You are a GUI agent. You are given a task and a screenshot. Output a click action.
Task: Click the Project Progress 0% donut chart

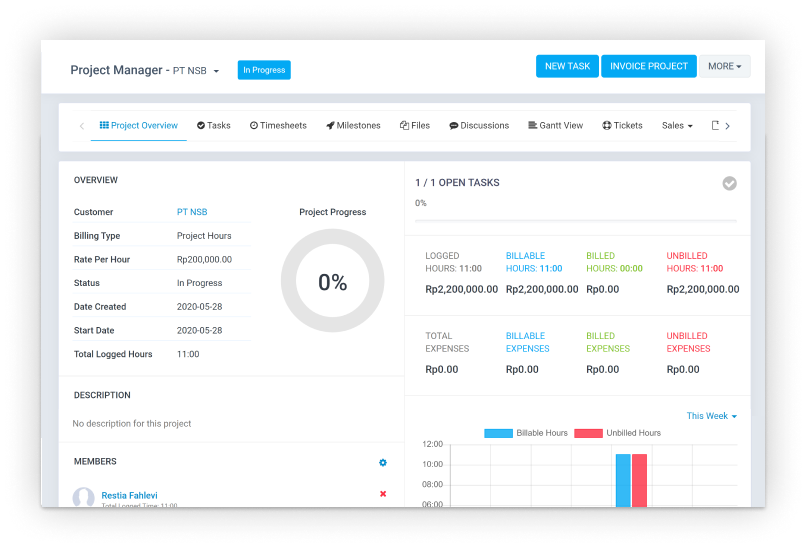click(x=333, y=281)
